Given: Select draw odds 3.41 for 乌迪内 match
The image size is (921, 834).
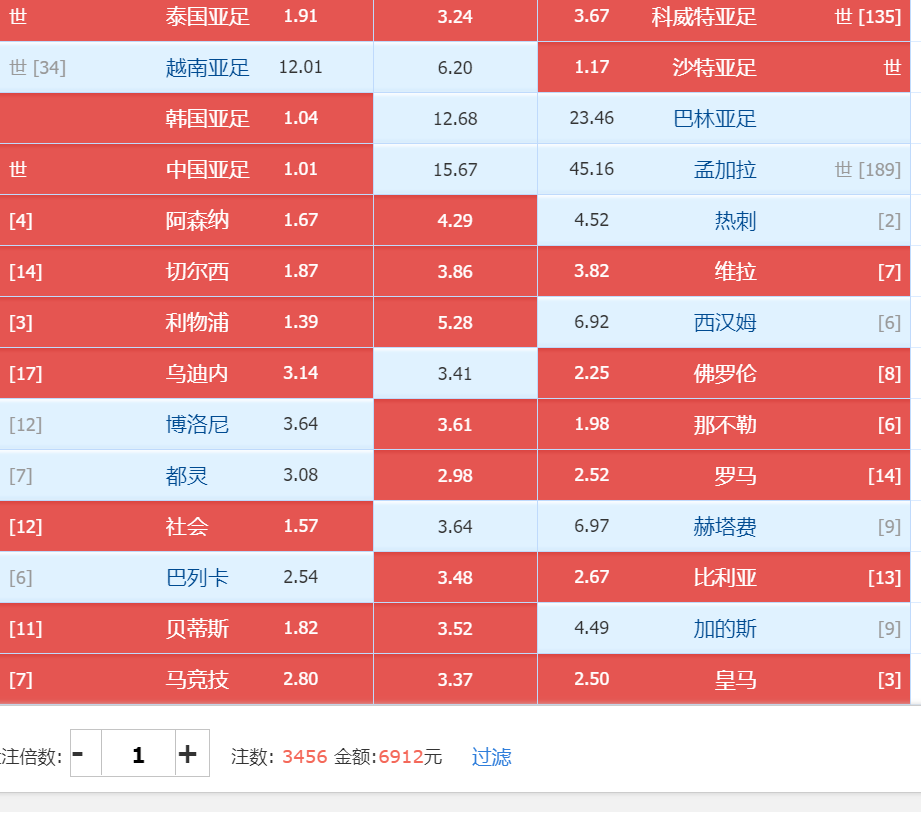Looking at the screenshot, I should (x=455, y=374).
